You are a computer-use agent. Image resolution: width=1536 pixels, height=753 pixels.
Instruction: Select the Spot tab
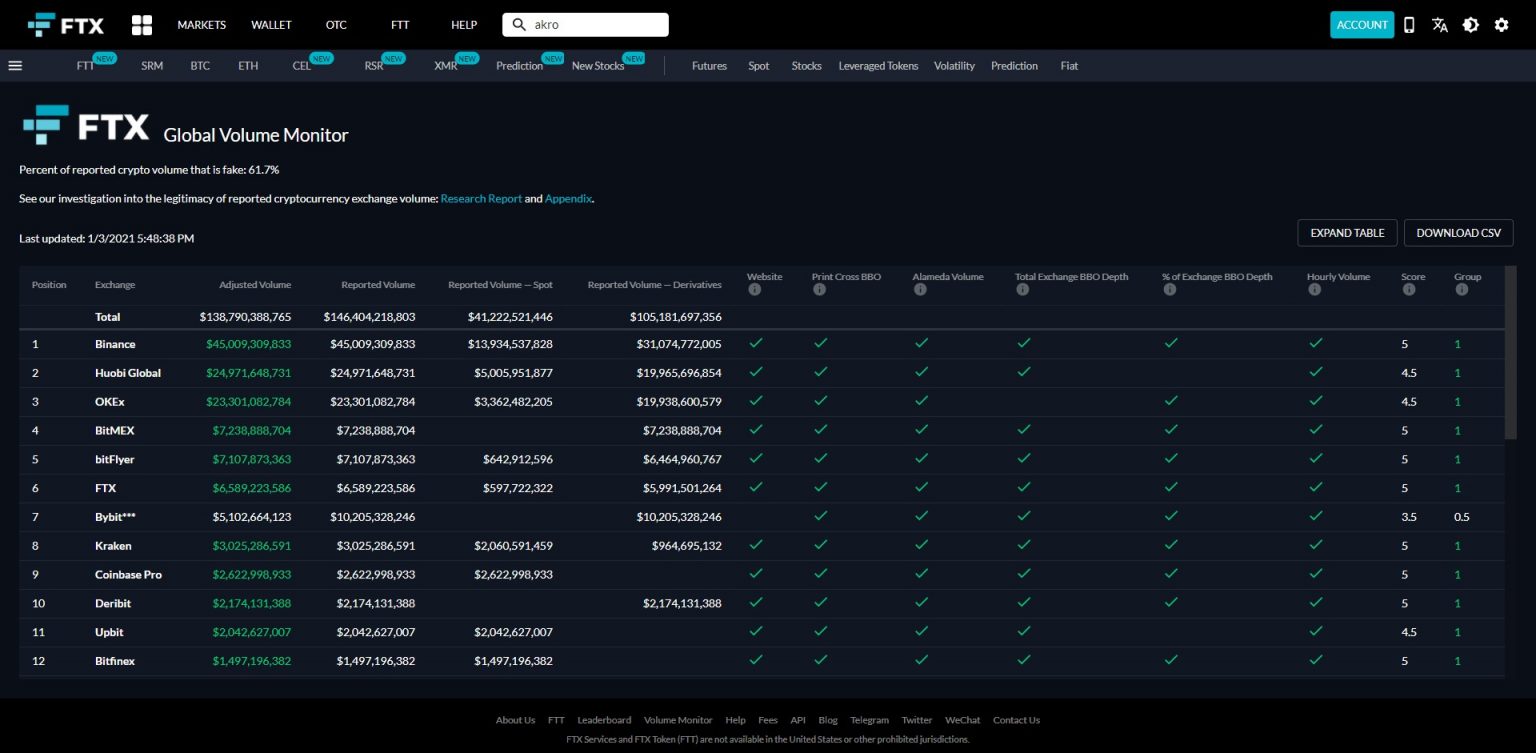(x=759, y=66)
